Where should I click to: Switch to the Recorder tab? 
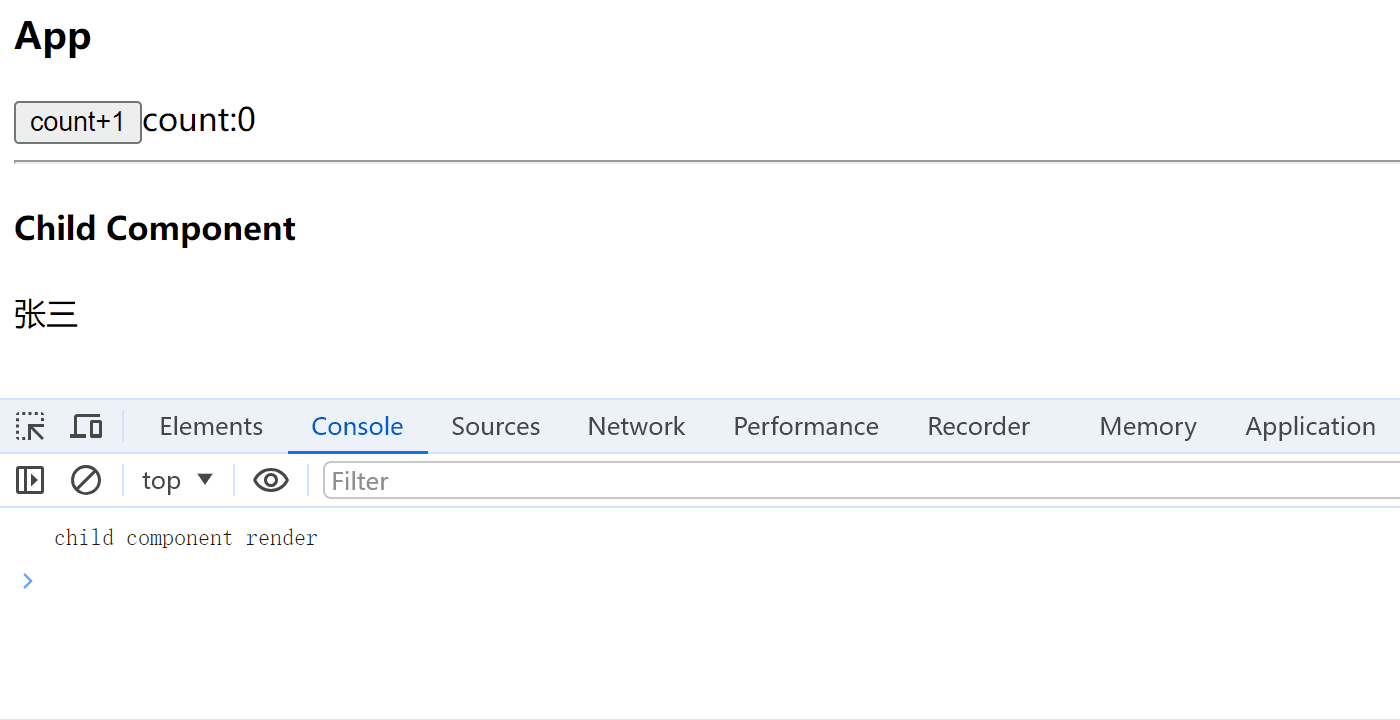click(978, 427)
